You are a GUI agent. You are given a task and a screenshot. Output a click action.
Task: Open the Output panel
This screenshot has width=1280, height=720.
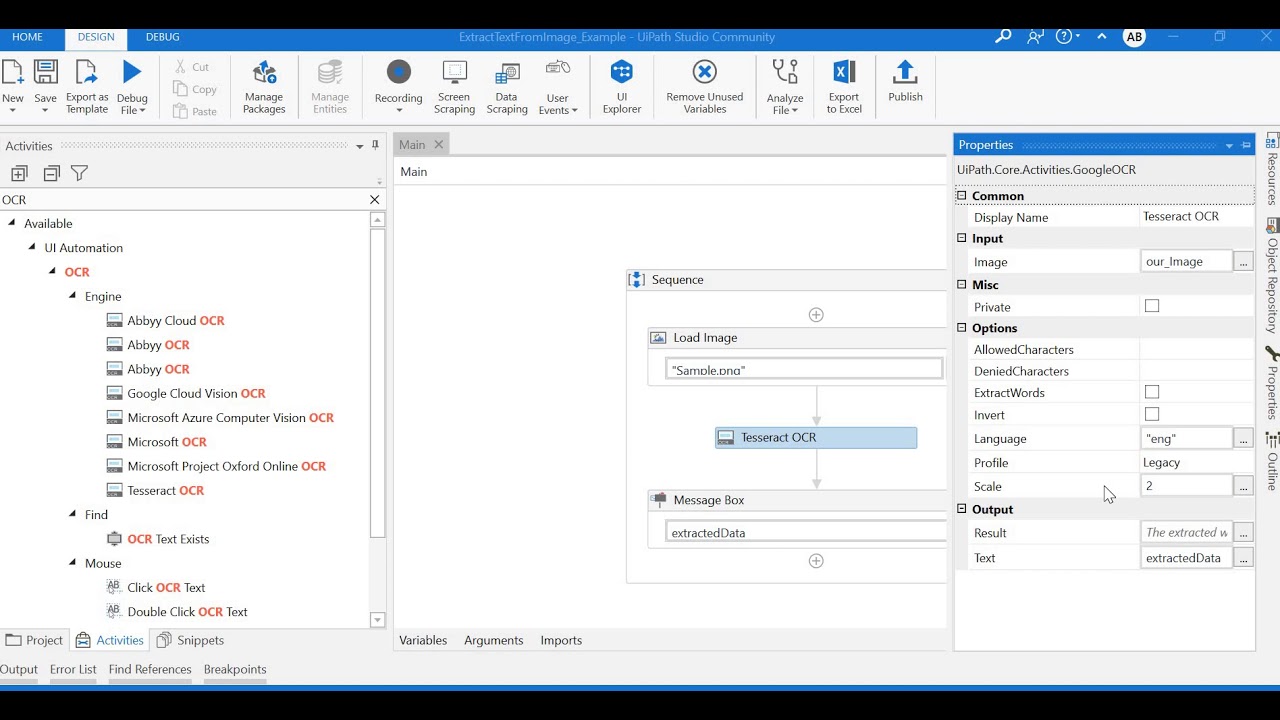19,669
